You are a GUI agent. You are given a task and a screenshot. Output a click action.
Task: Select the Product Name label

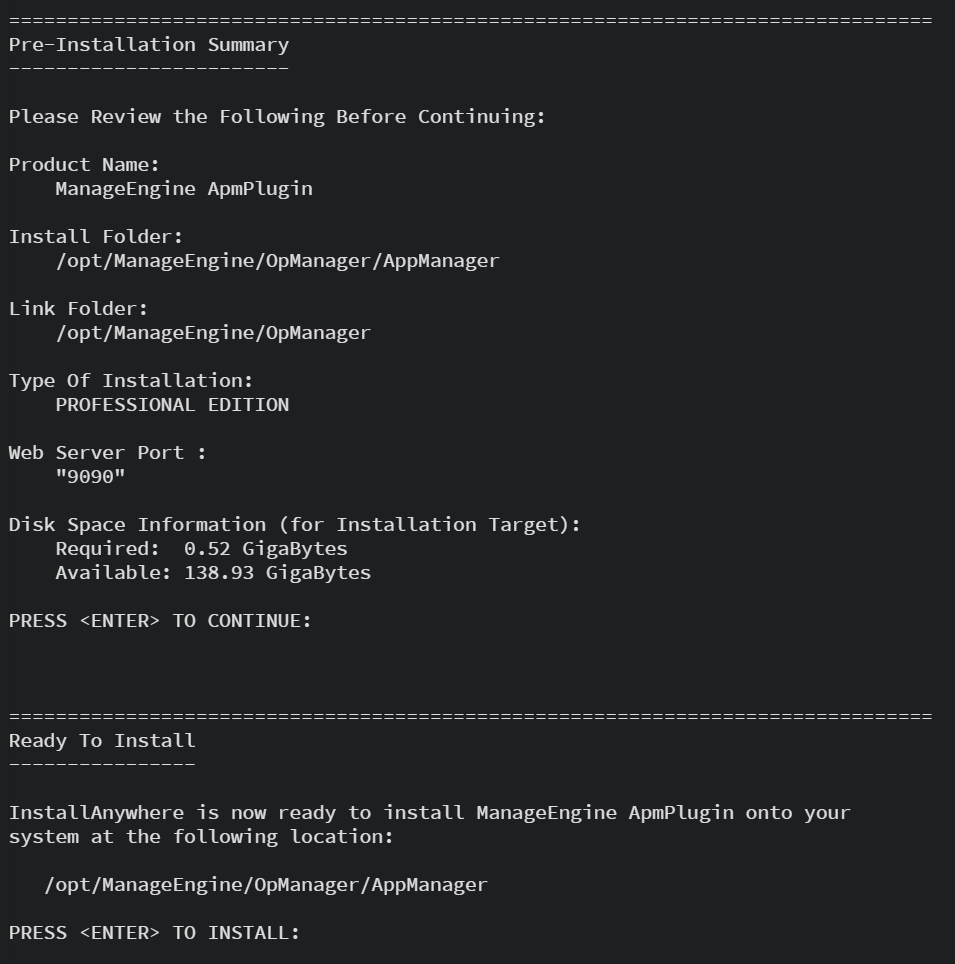(x=84, y=164)
